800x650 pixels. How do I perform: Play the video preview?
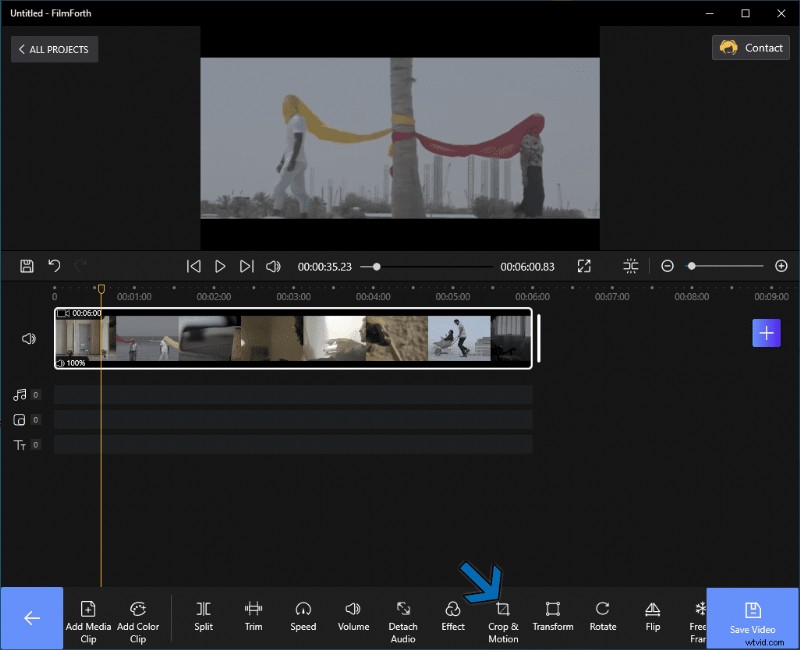coord(220,266)
